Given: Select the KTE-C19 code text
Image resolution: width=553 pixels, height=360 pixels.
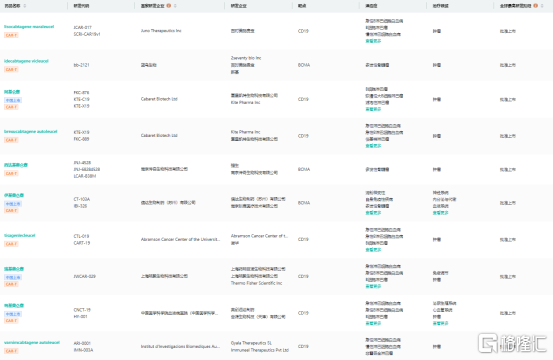Looking at the screenshot, I should (81, 99).
